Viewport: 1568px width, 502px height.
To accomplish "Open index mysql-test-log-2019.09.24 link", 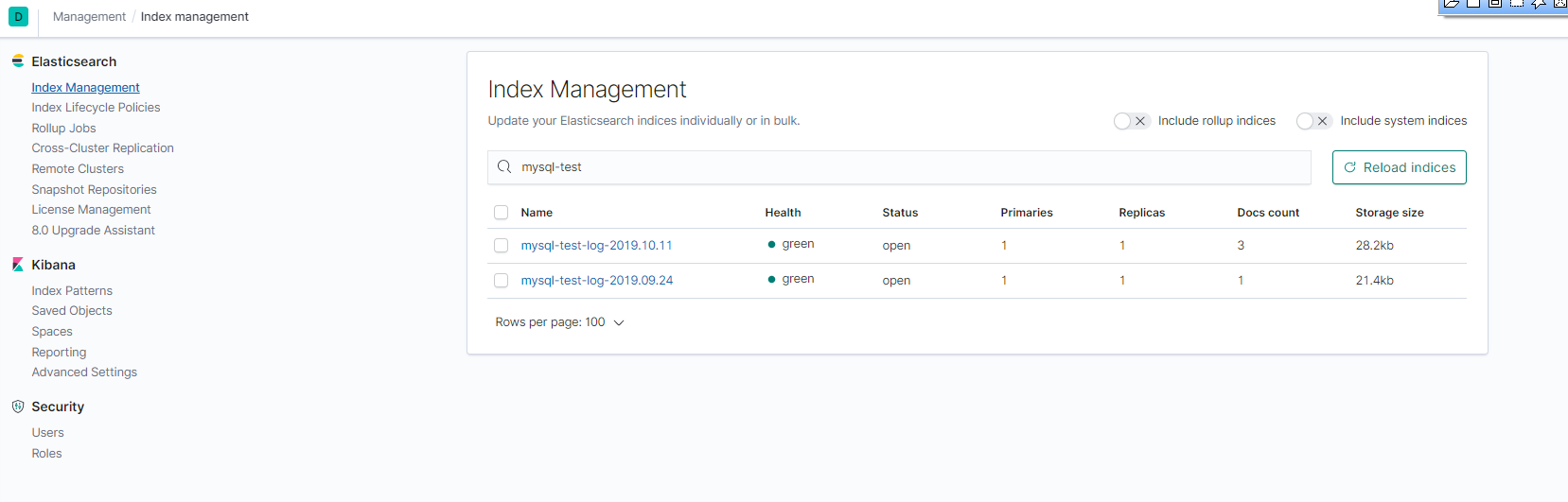I will [597, 281].
